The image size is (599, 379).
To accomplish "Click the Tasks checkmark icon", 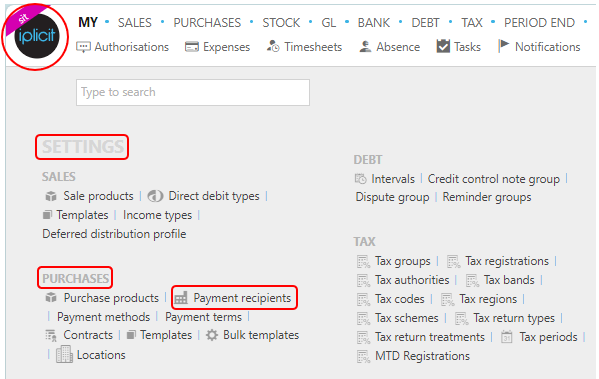I will click(443, 46).
